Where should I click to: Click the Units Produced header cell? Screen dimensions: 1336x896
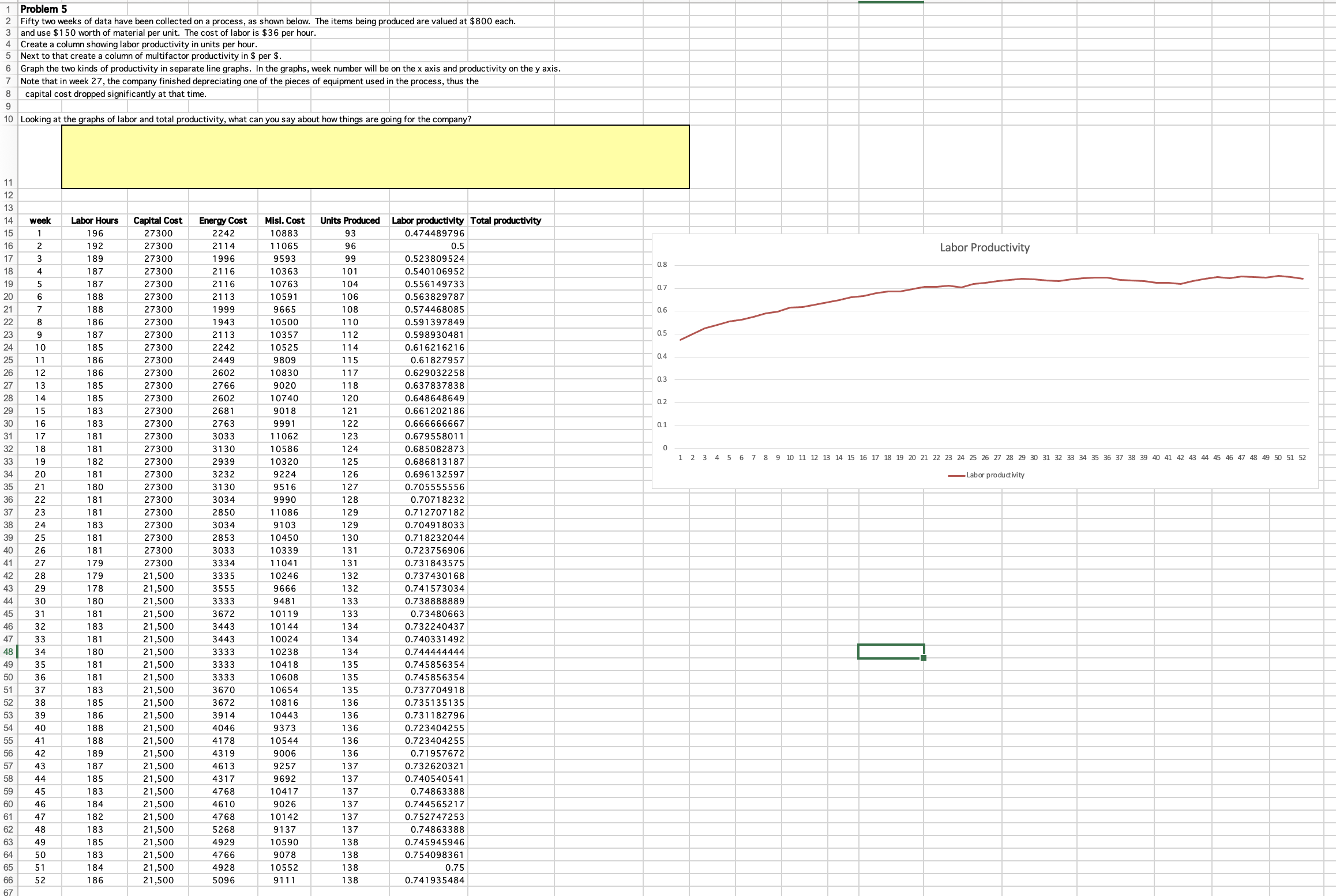(x=350, y=220)
